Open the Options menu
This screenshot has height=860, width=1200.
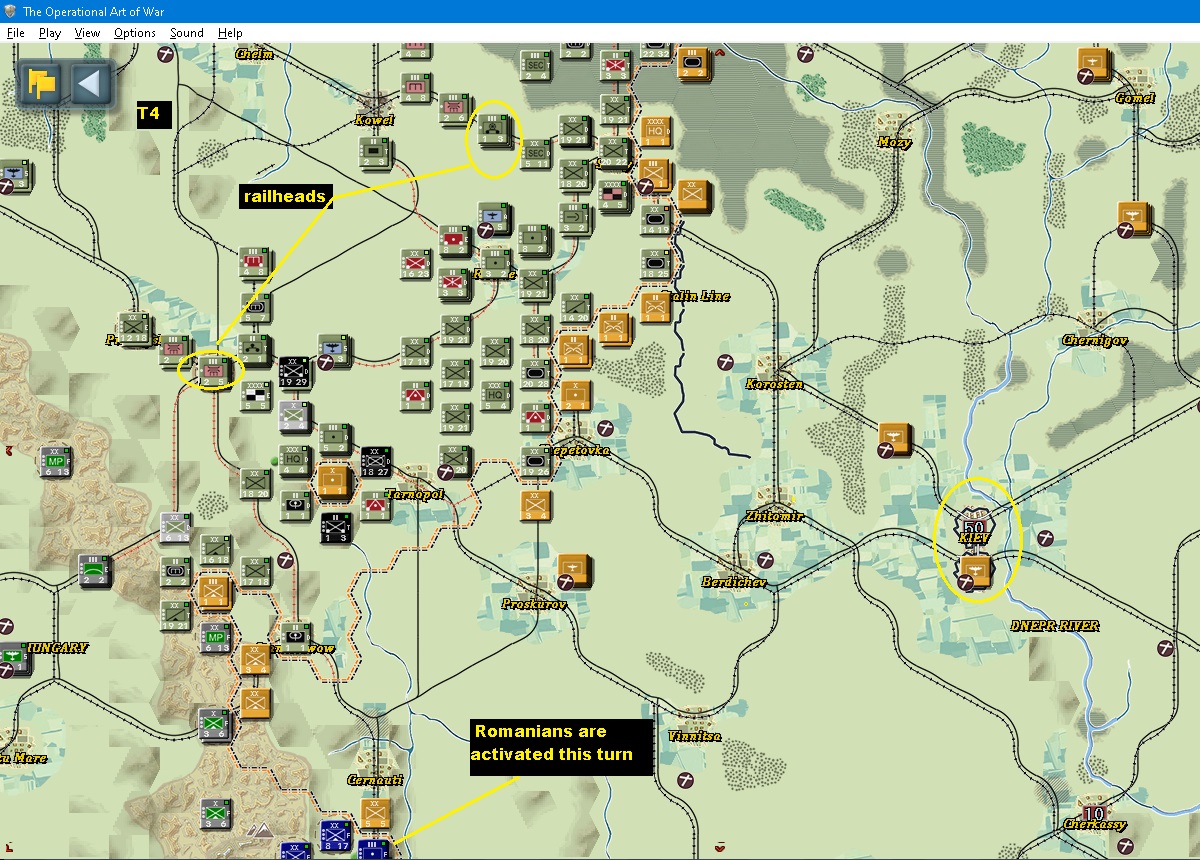(x=134, y=33)
